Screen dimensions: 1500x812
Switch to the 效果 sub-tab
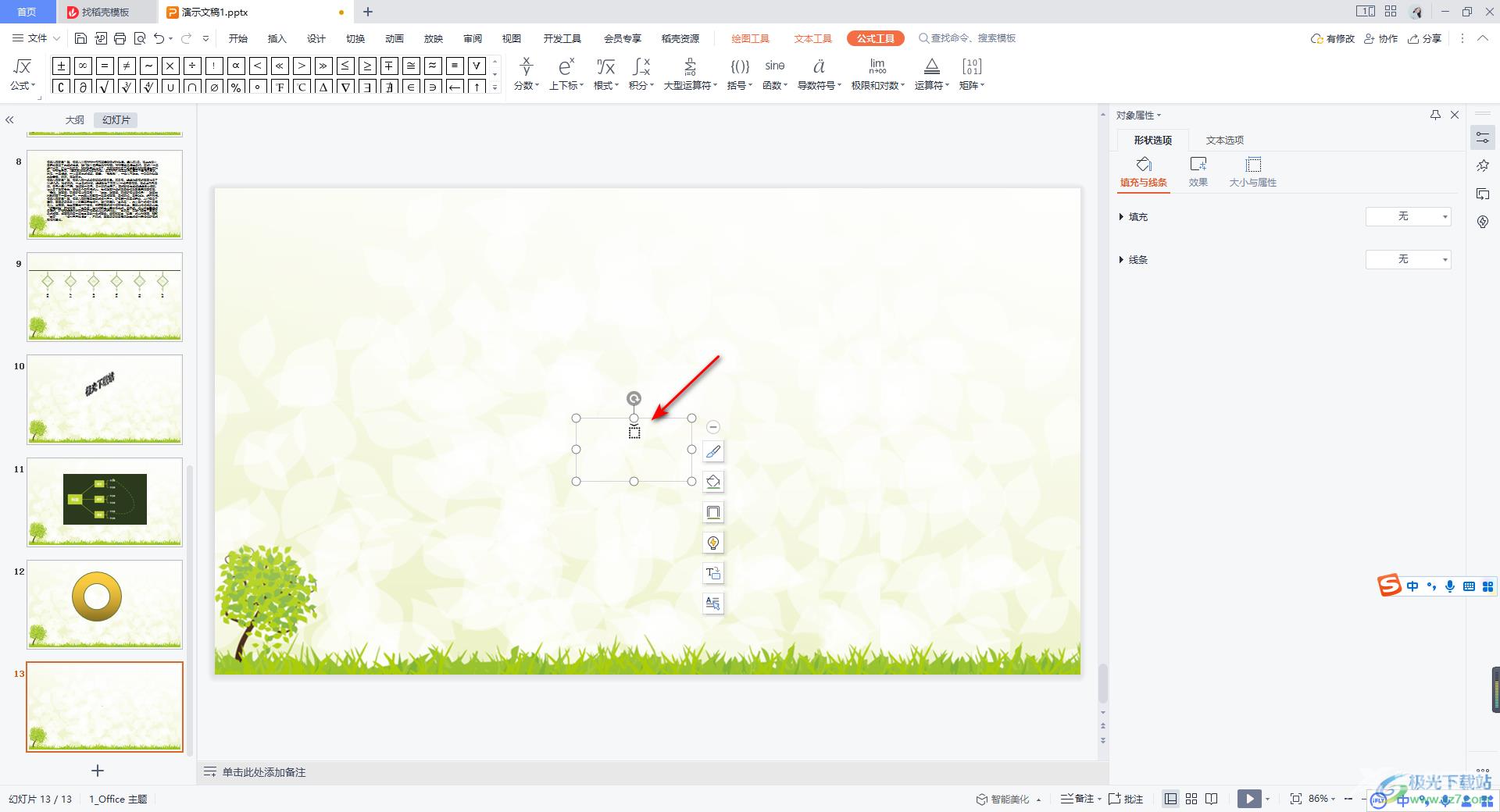pos(1198,172)
